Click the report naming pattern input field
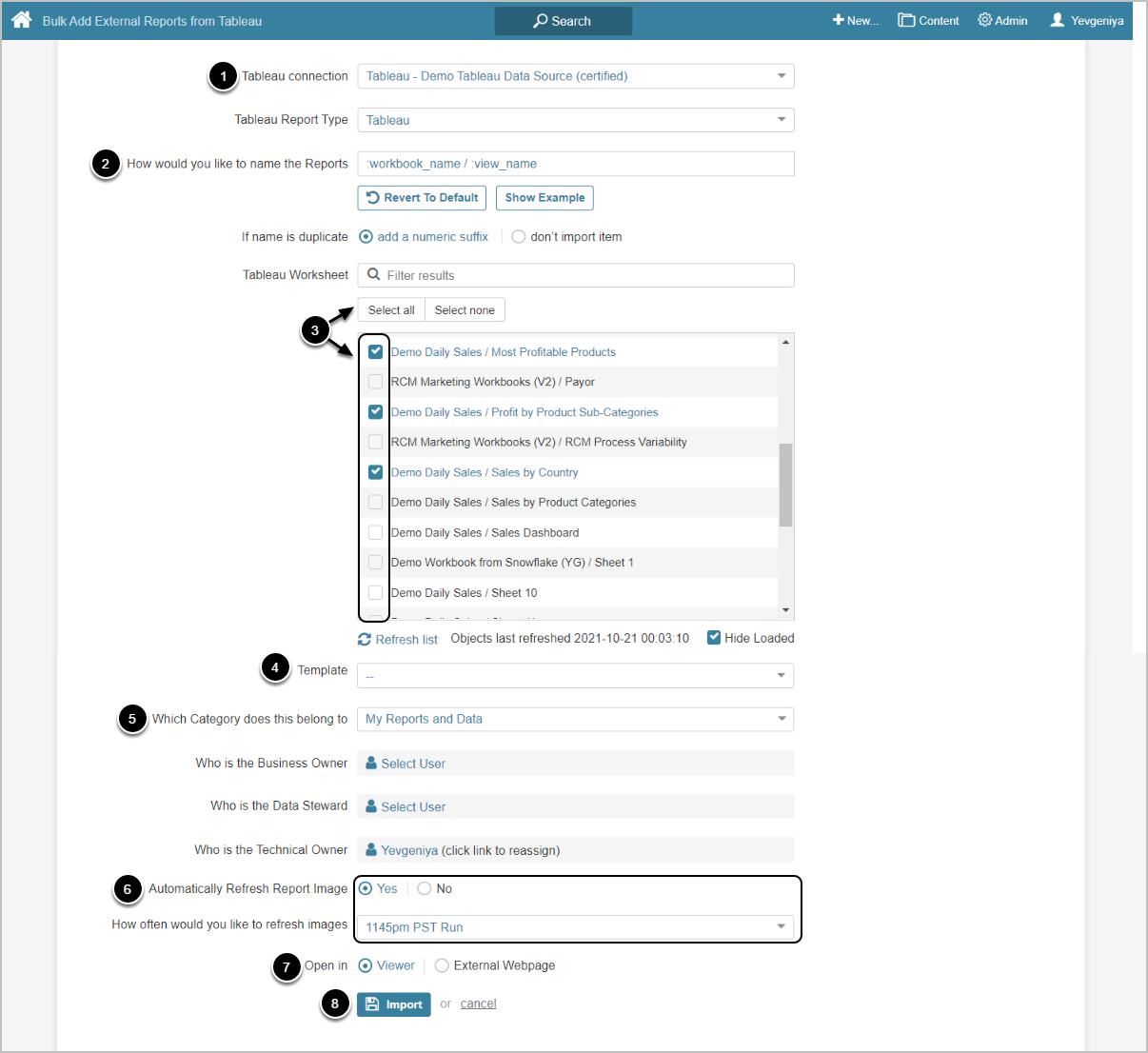The height and width of the screenshot is (1053, 1148). pyautogui.click(x=576, y=164)
